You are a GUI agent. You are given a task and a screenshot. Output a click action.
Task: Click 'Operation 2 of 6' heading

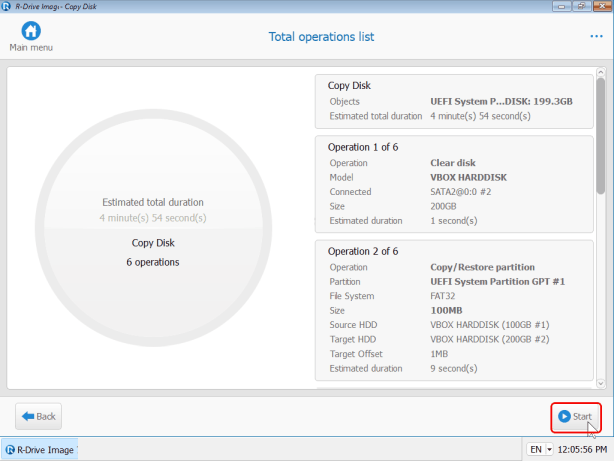(x=363, y=251)
